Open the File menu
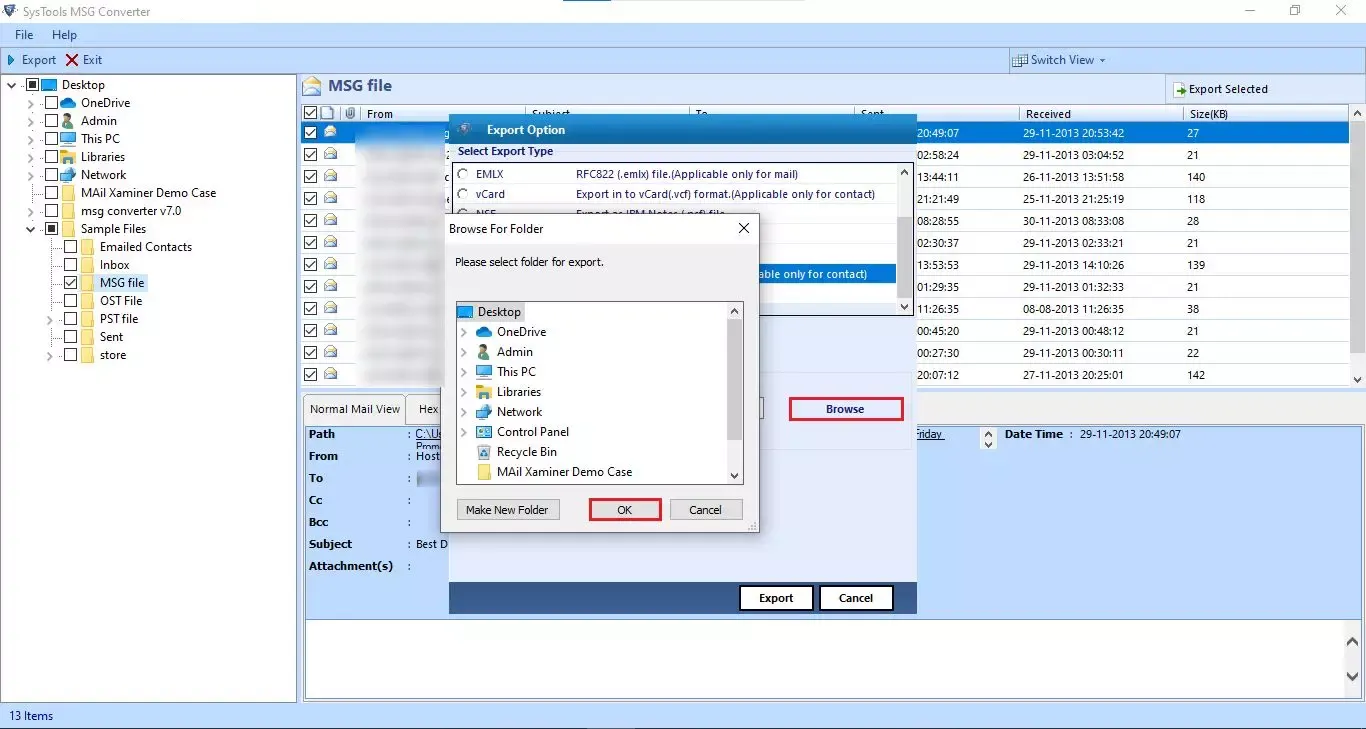This screenshot has width=1366, height=729. click(24, 35)
